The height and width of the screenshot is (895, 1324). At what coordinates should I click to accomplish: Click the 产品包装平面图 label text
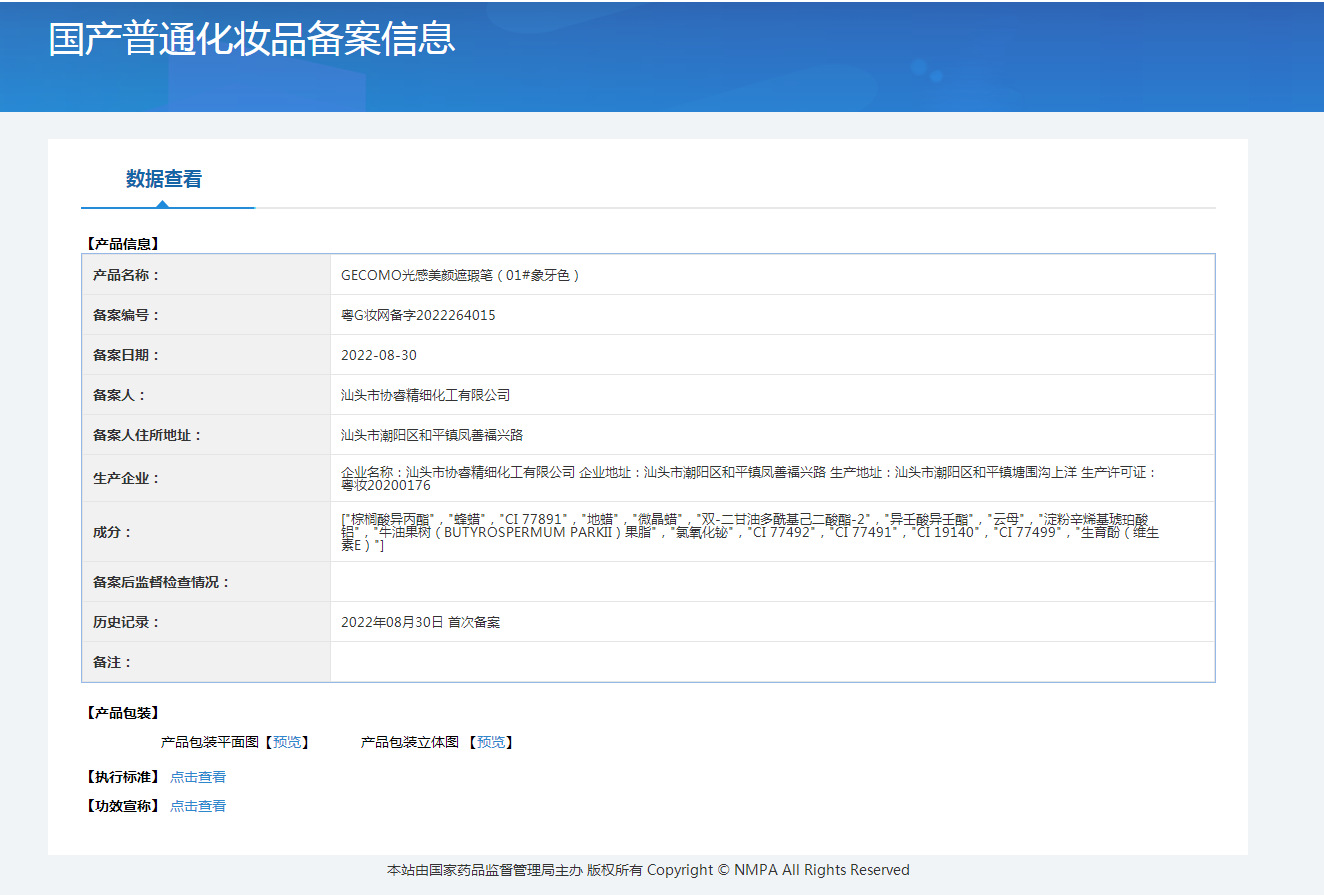[x=210, y=742]
